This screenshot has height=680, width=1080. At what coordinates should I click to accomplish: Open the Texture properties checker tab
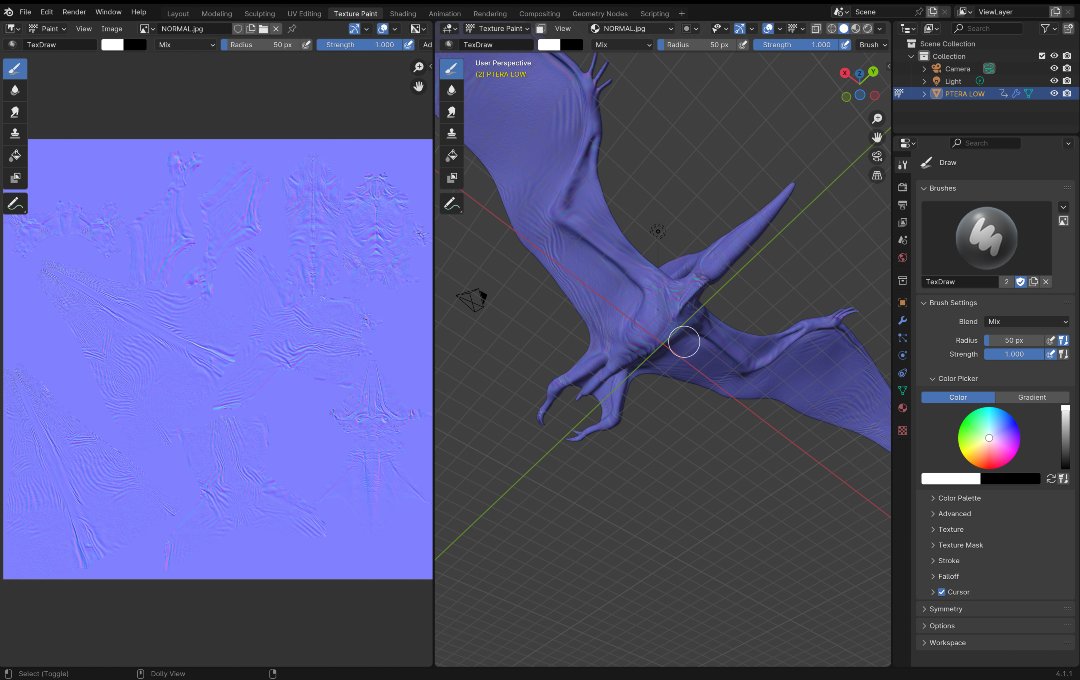coord(902,431)
